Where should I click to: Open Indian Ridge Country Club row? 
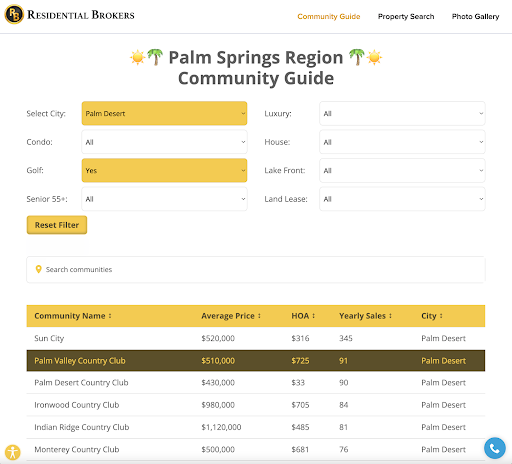click(x=256, y=427)
